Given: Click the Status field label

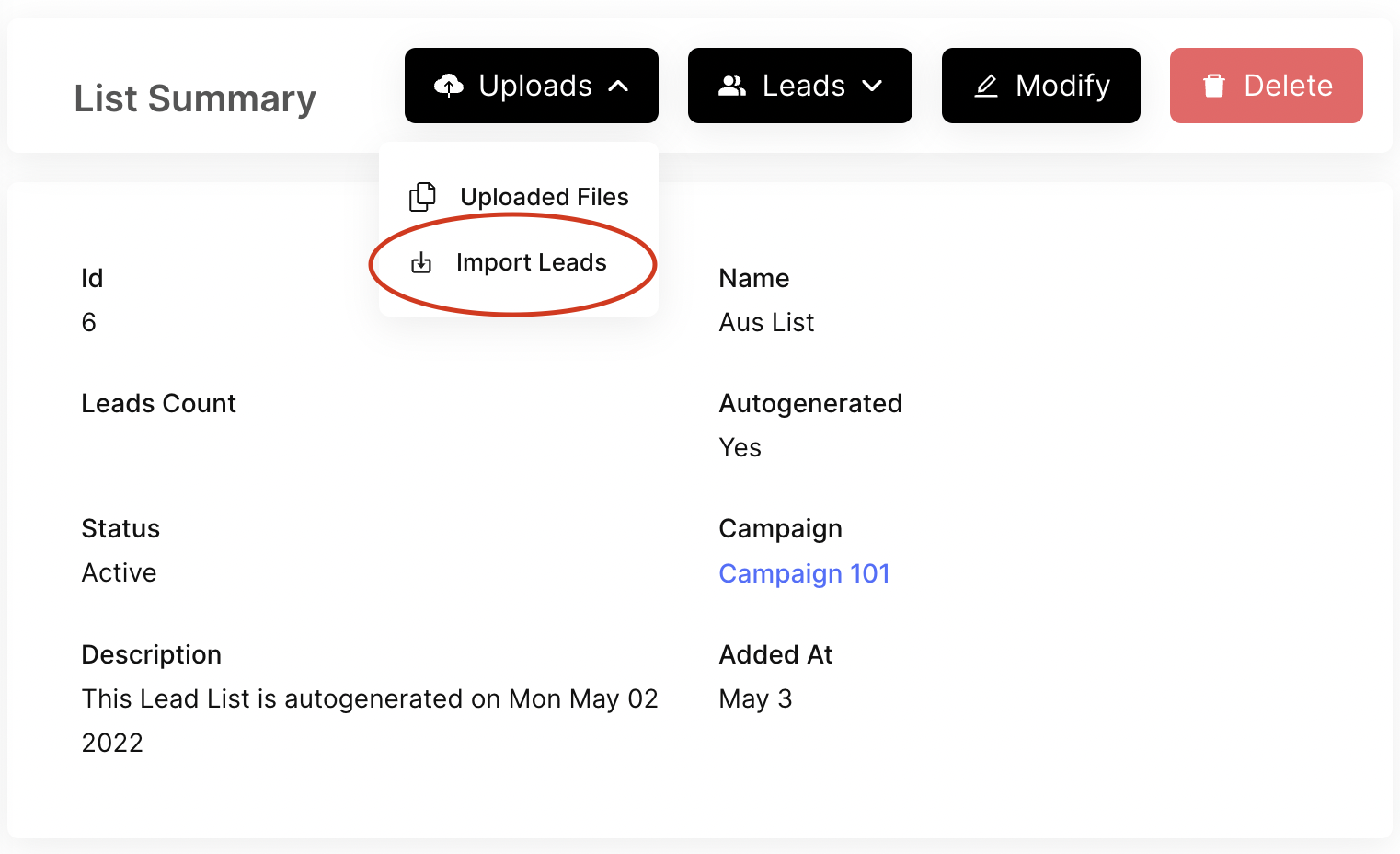Looking at the screenshot, I should [x=120, y=528].
